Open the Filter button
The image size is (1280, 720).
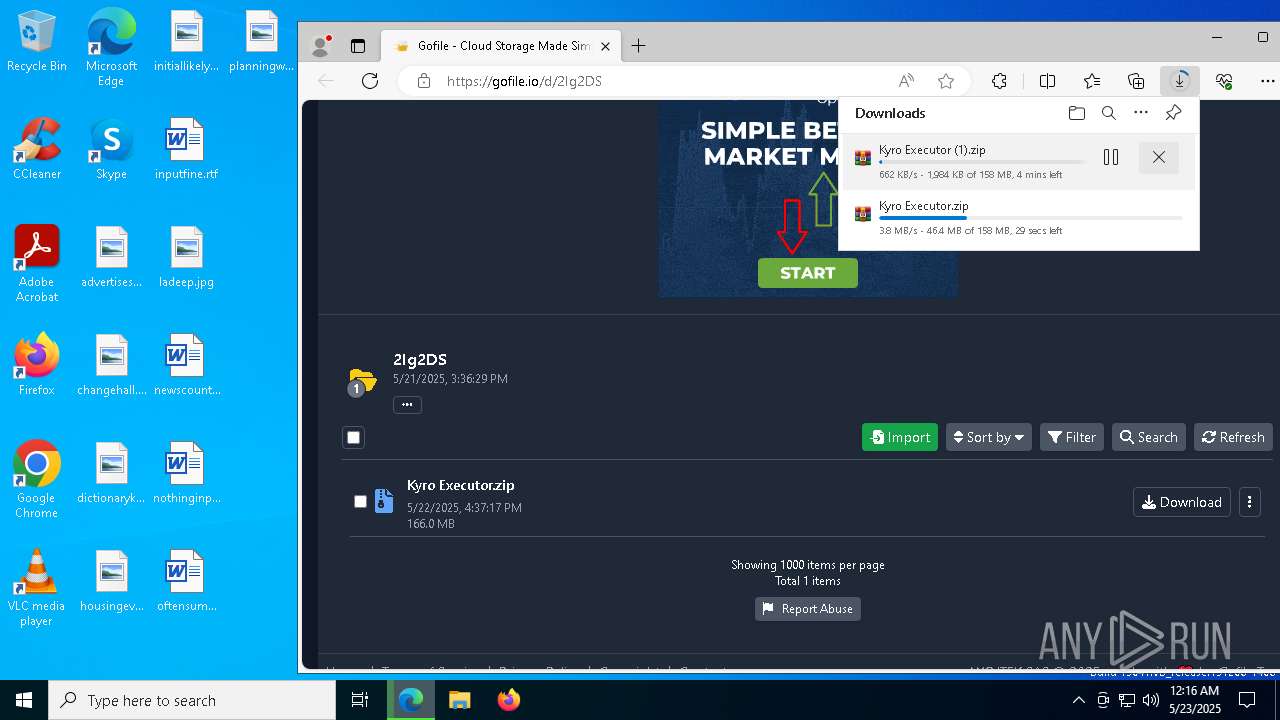(1071, 437)
